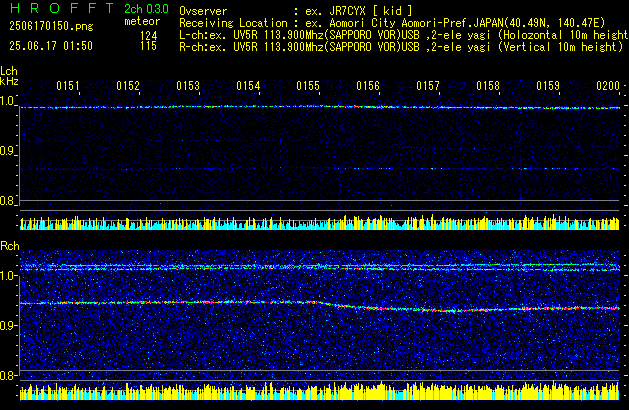629x410 pixels.
Task: Click the Lch channel label
Action: click(x=9, y=71)
